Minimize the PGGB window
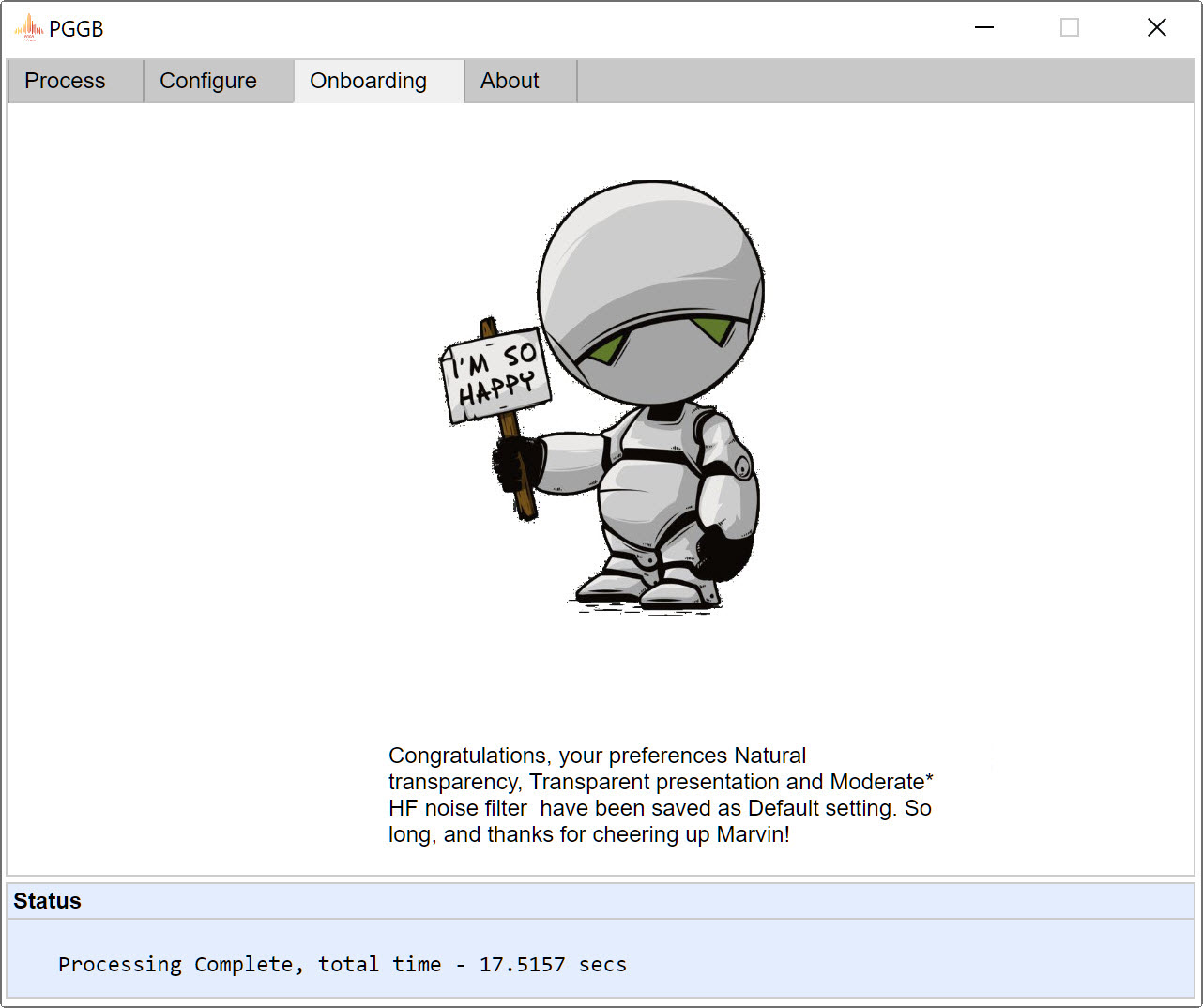The image size is (1203, 1008). click(x=984, y=28)
